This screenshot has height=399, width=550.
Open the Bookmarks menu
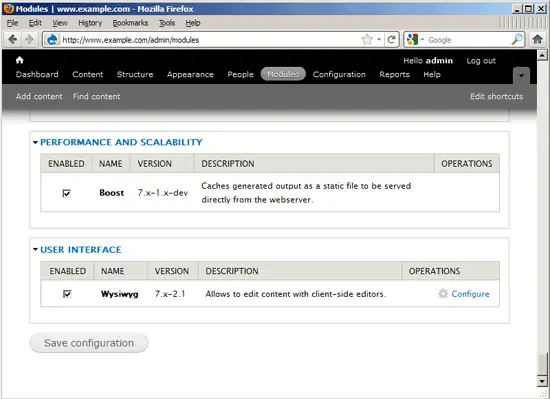[130, 23]
